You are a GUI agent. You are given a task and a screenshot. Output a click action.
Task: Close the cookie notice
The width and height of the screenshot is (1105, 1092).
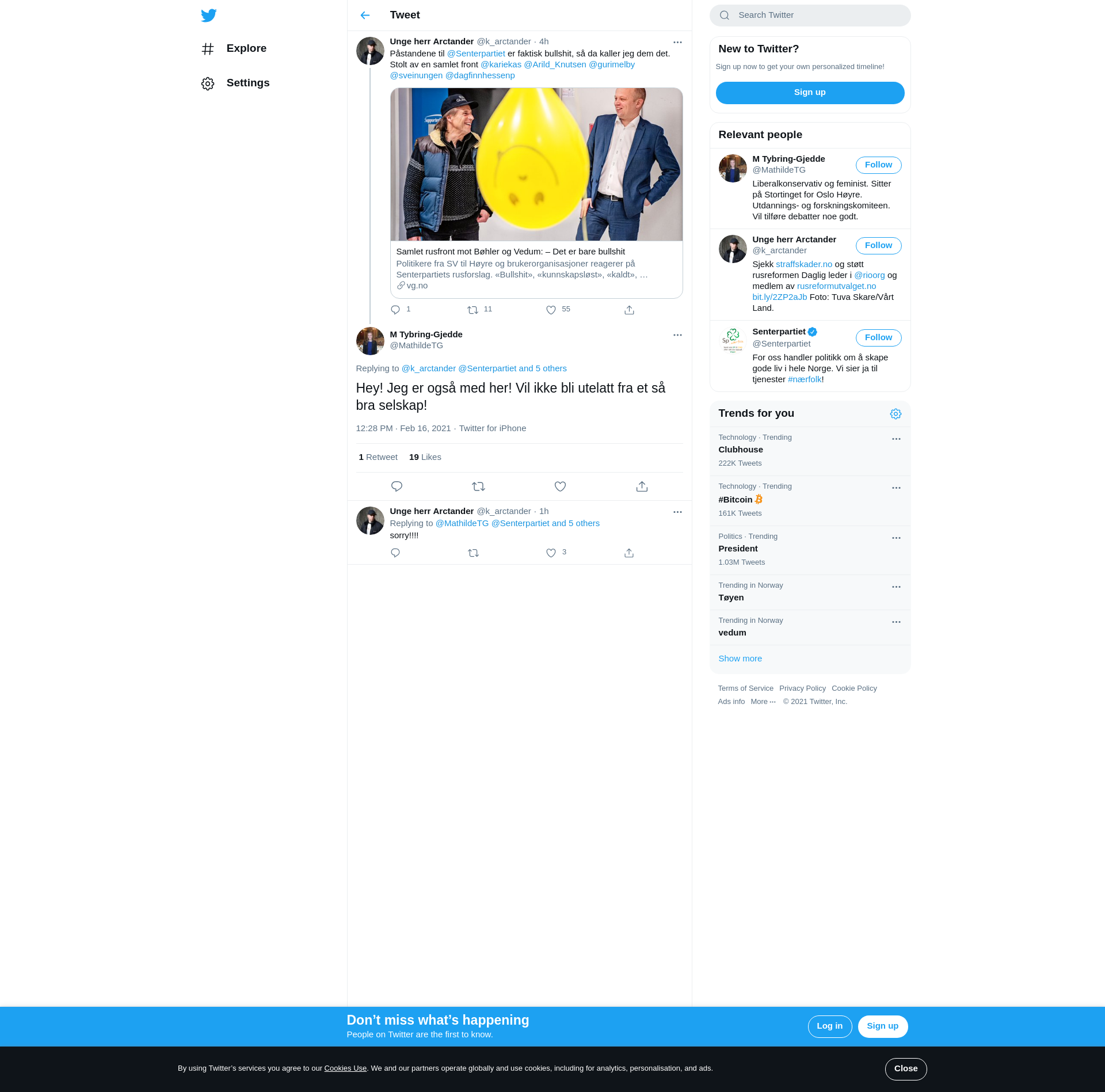[x=905, y=1069]
